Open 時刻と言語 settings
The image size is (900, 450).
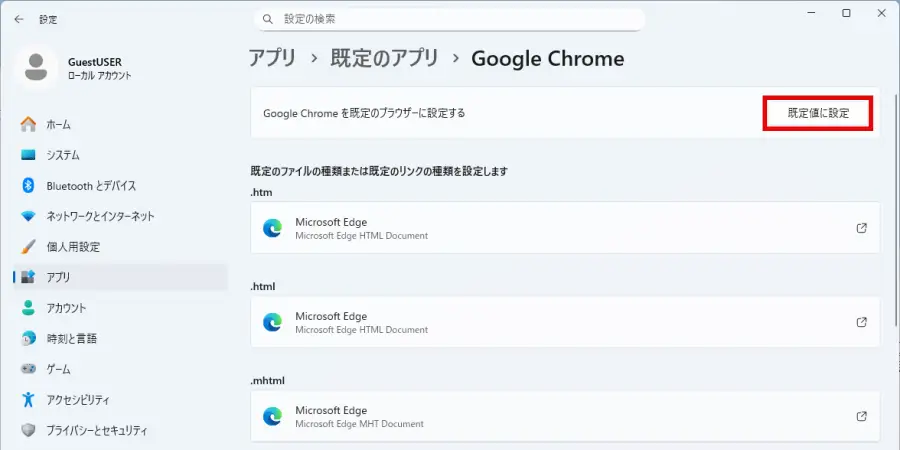(x=120, y=338)
